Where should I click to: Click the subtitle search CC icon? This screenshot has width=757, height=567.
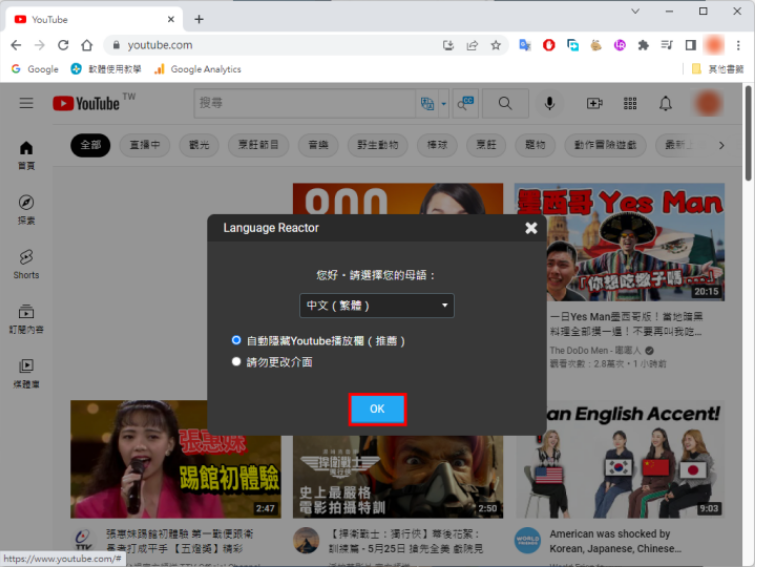(x=465, y=103)
